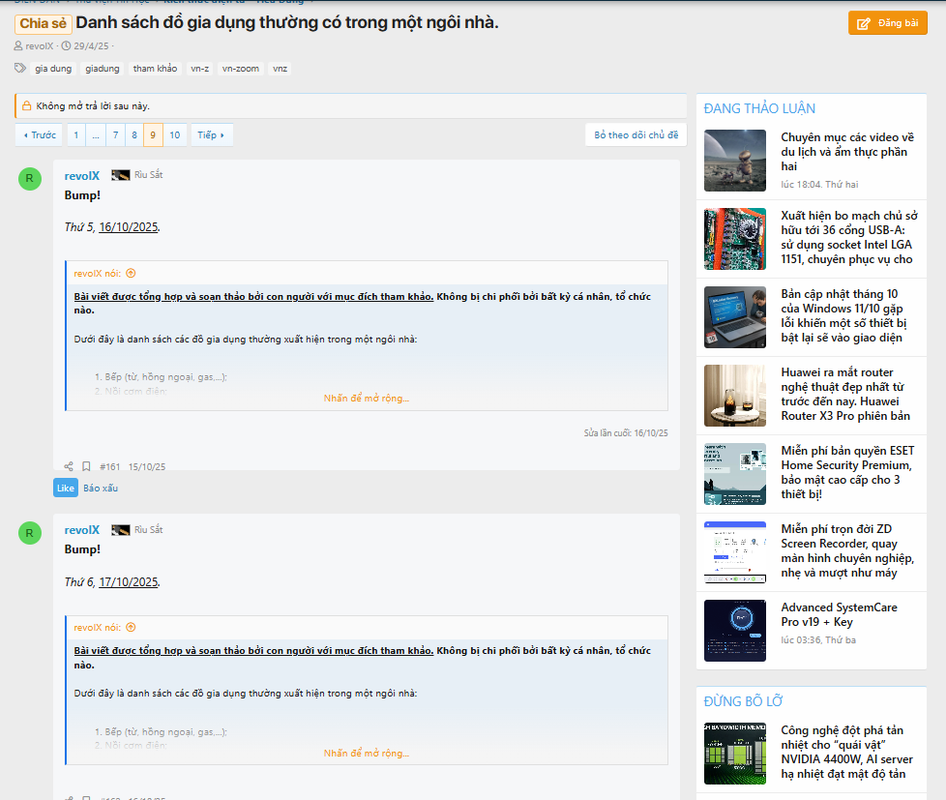Click the 29/4/25 thread date
The height and width of the screenshot is (800, 946).
coord(91,46)
